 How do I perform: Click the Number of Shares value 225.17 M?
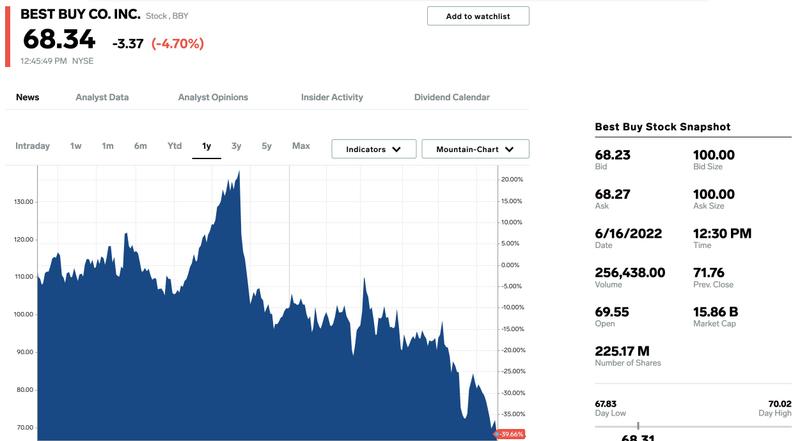click(622, 351)
